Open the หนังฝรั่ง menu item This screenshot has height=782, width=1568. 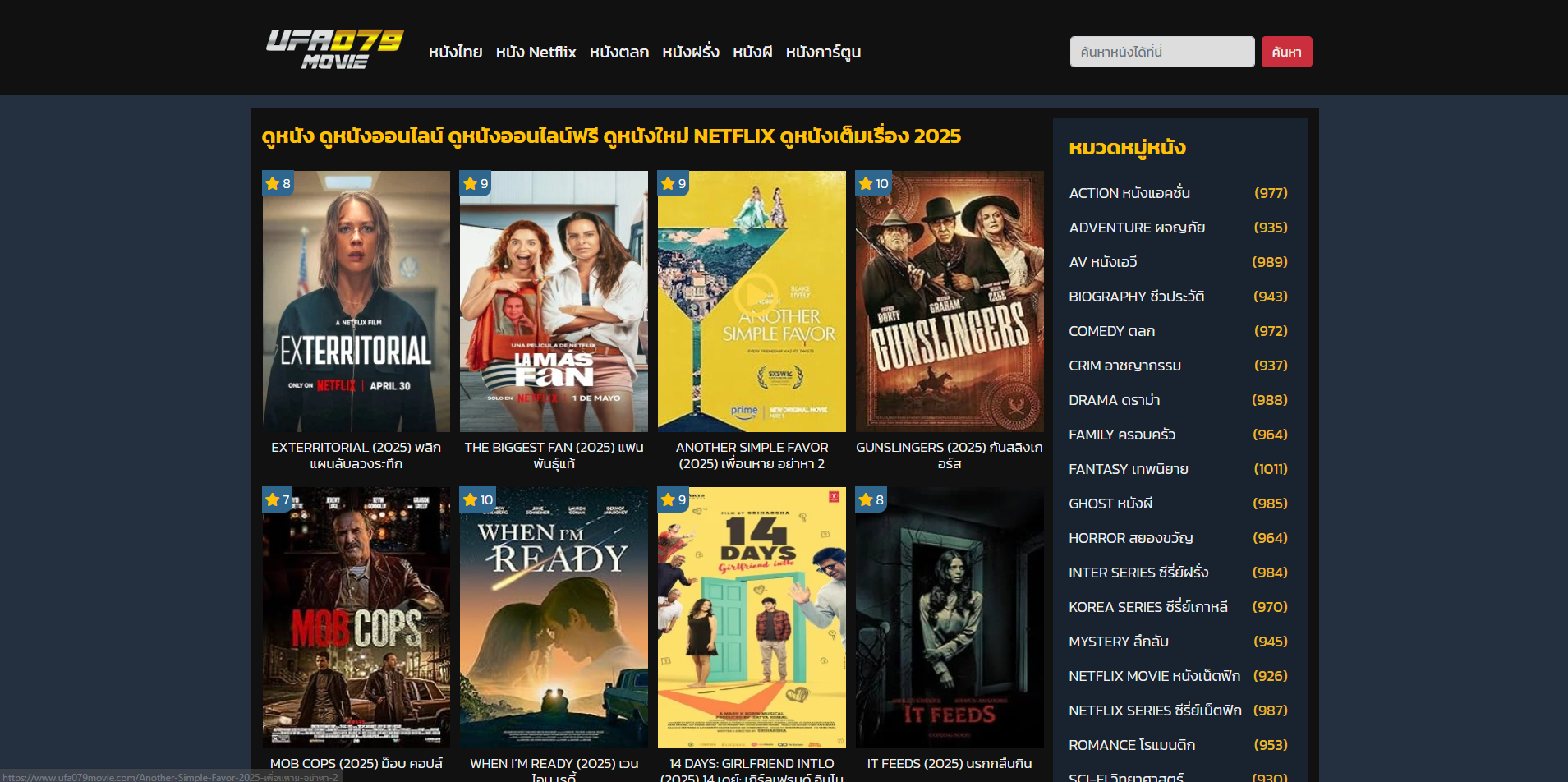point(691,52)
